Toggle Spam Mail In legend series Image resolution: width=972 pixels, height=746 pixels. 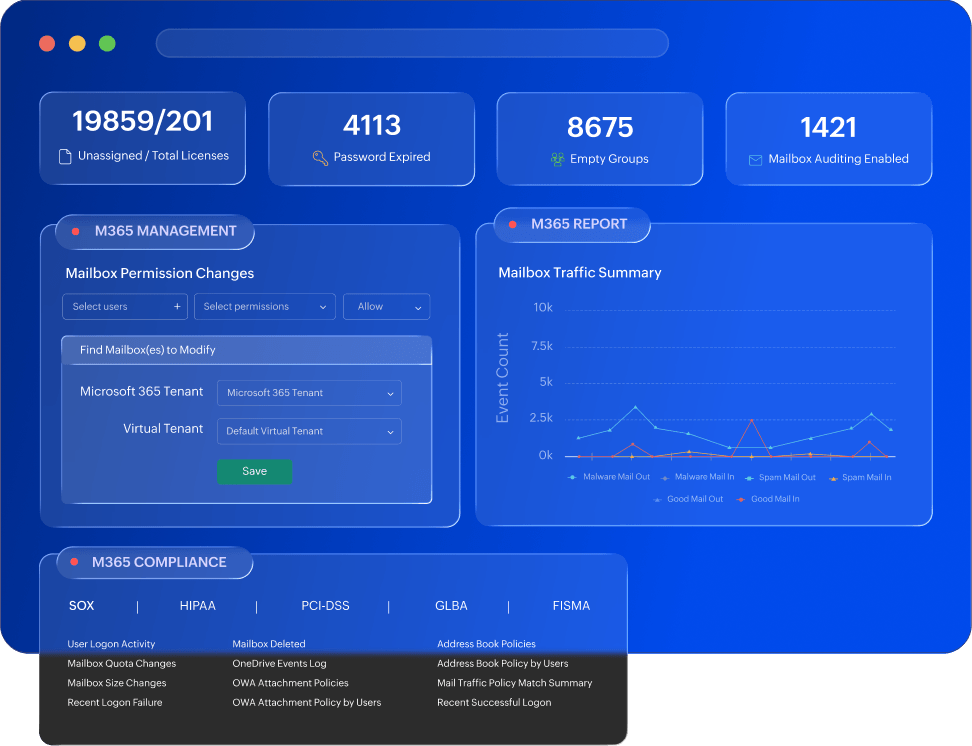coord(860,477)
